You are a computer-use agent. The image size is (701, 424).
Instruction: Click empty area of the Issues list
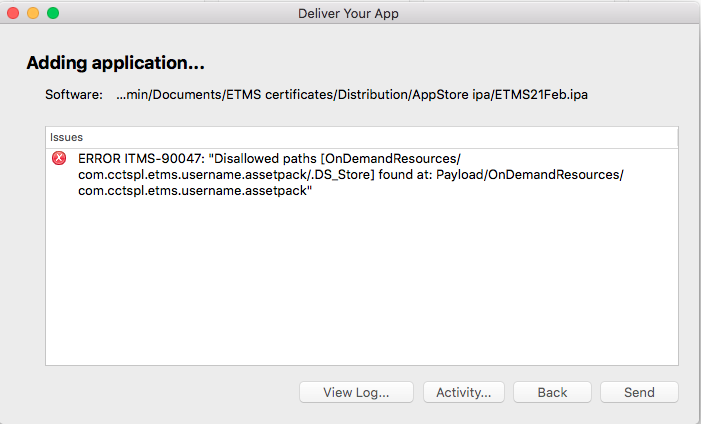pos(362,282)
